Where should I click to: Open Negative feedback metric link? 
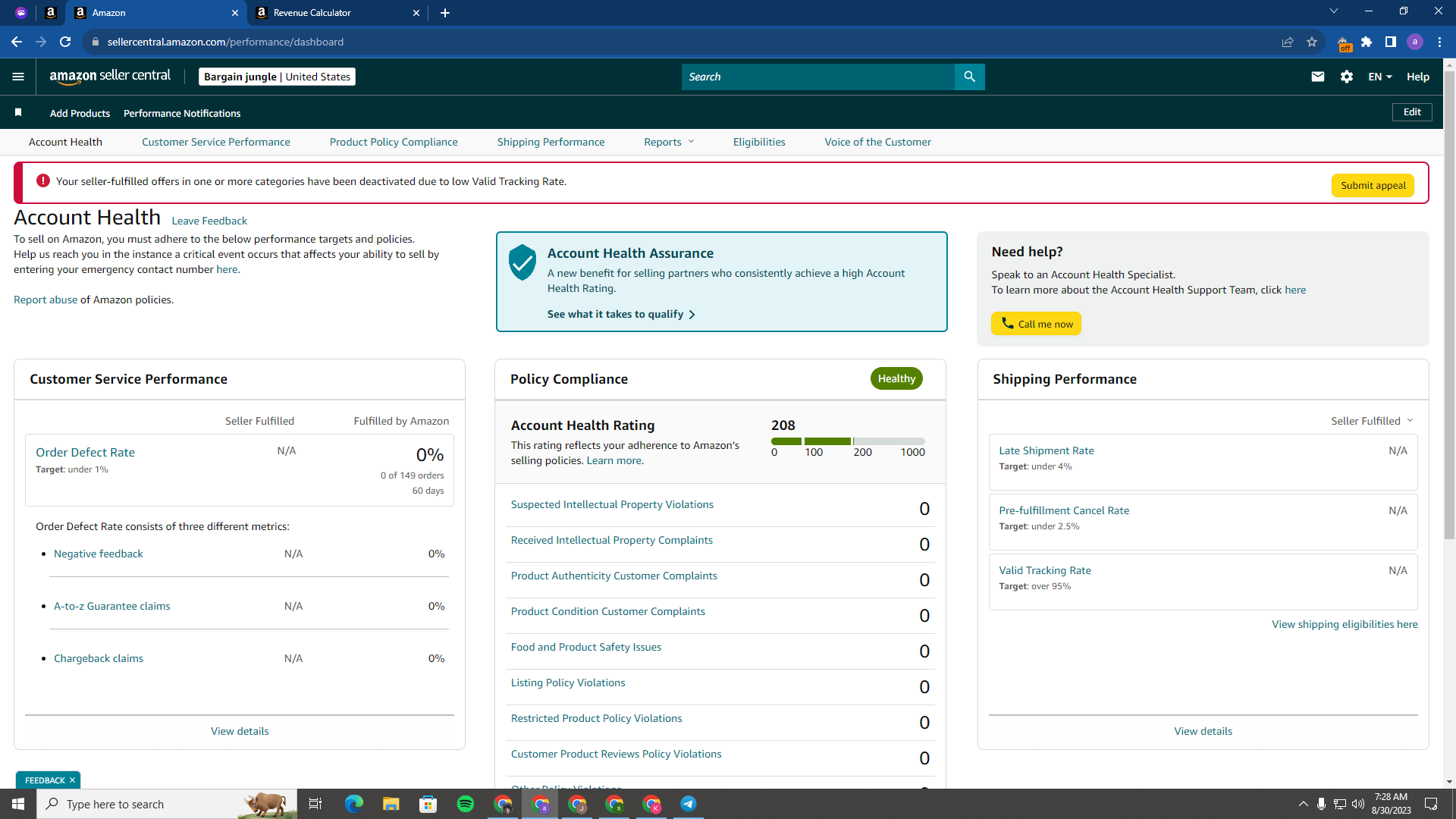pyautogui.click(x=99, y=554)
